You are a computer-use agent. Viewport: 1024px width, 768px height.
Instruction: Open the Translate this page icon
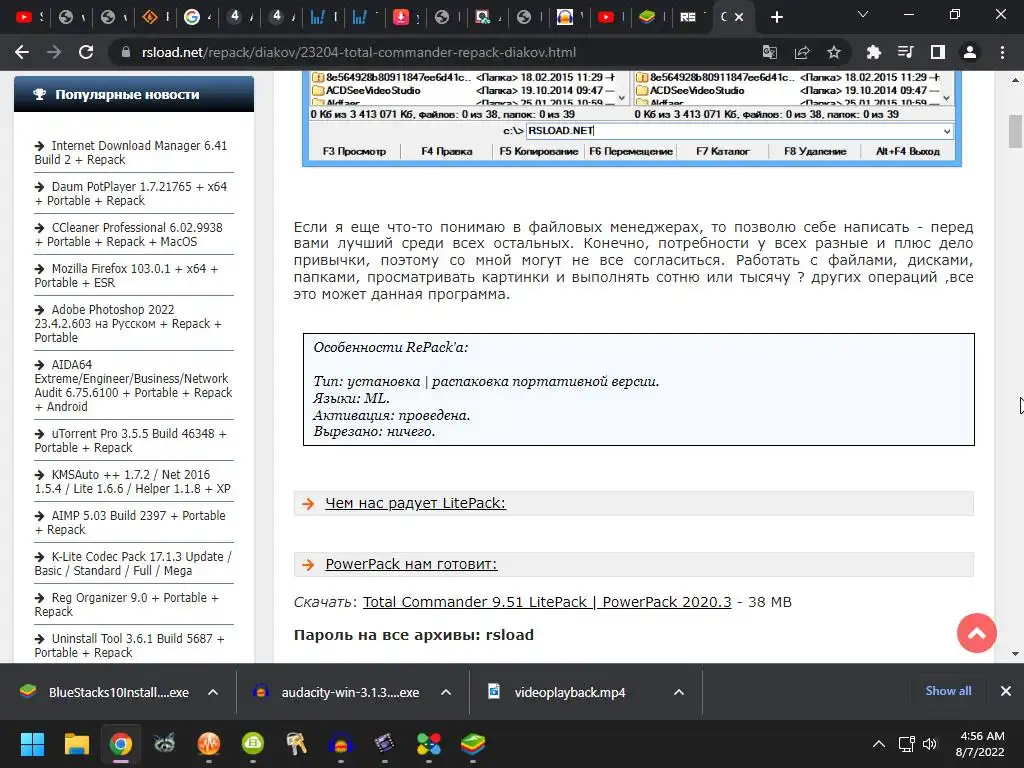tap(770, 52)
